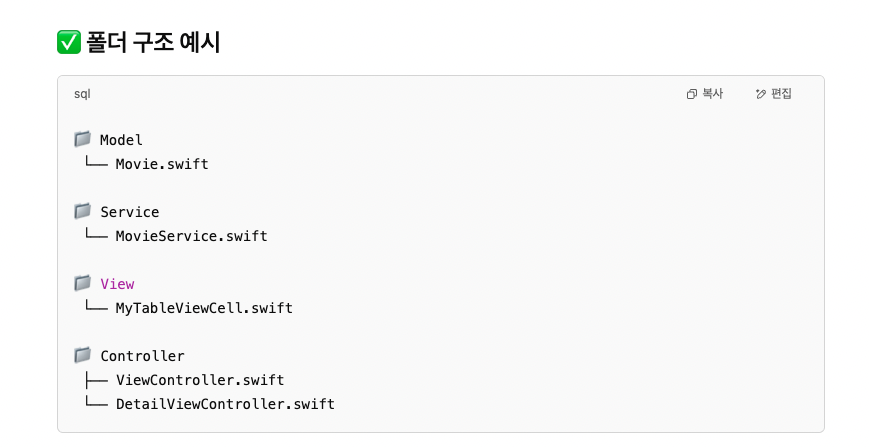Select Movie.swift in the tree
Image resolution: width=869 pixels, height=447 pixels.
click(x=162, y=164)
